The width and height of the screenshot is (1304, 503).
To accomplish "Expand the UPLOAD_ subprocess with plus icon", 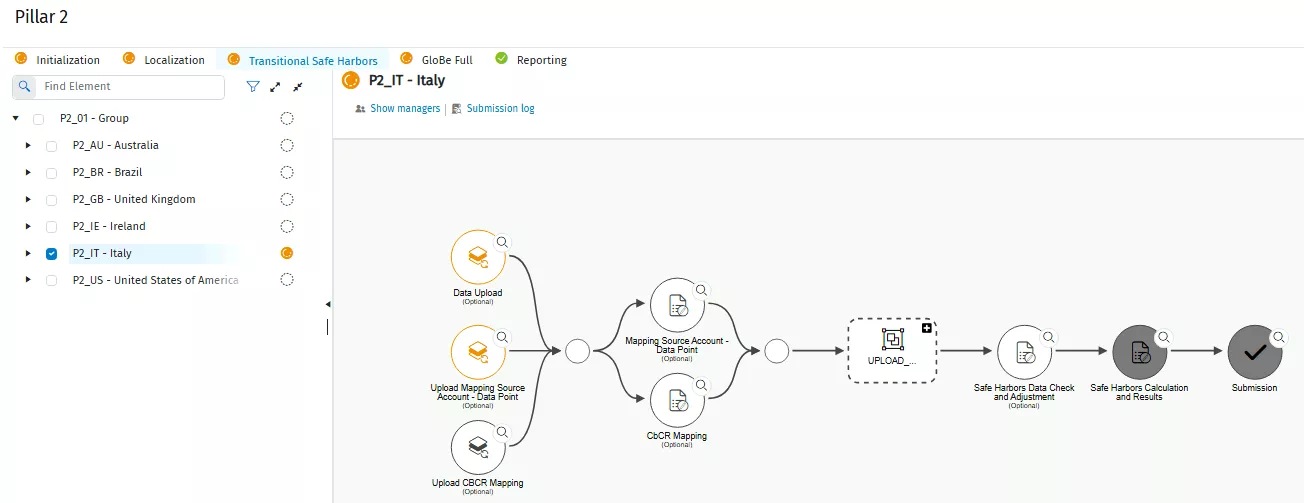I will click(x=926, y=328).
